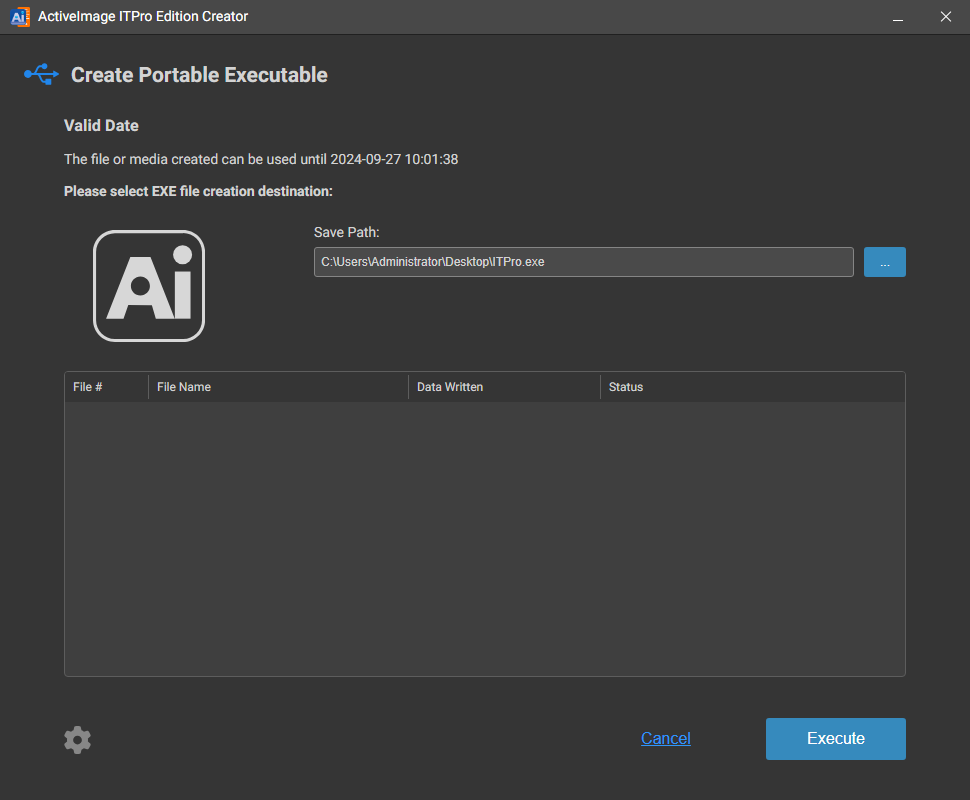Click the 'Valid Date' label

[101, 126]
